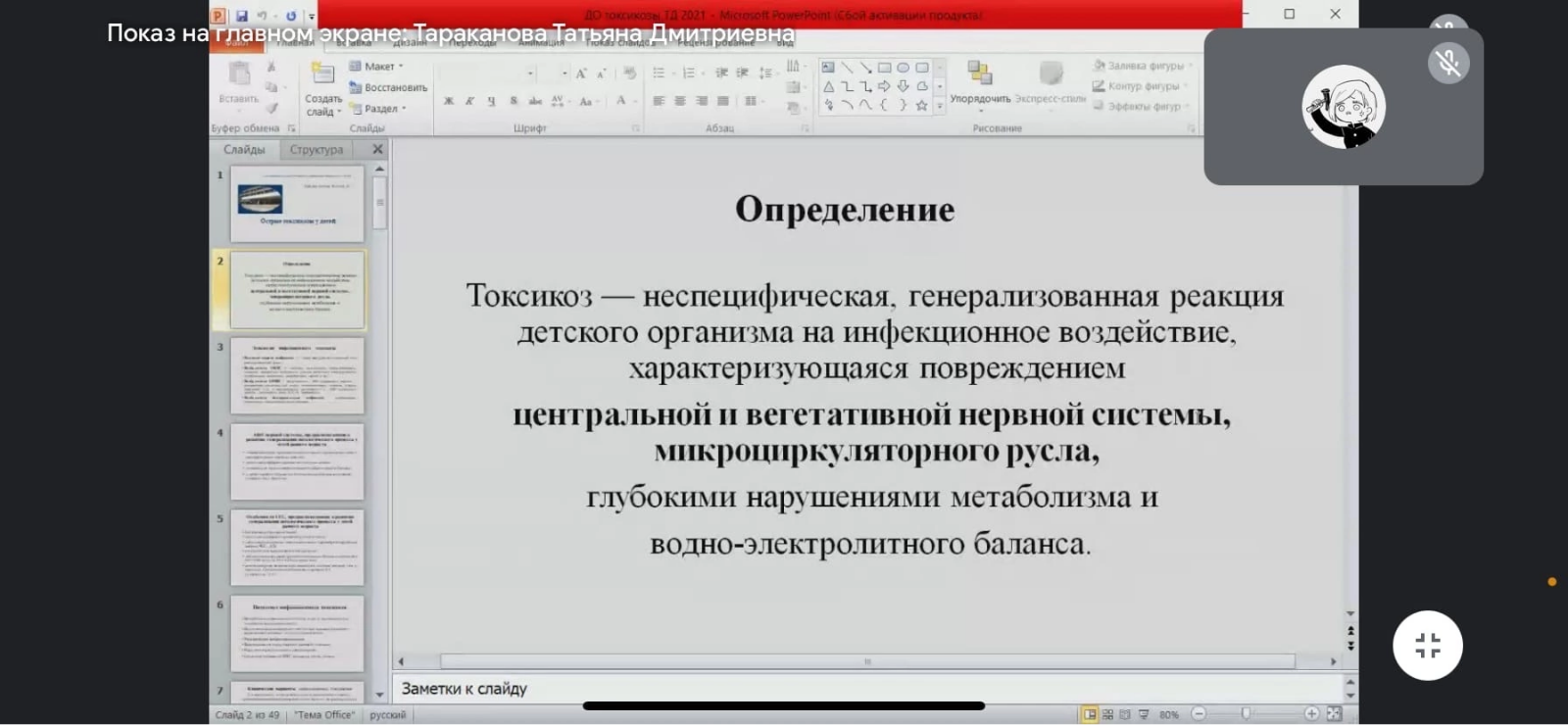
Task: Open Заливка фигуры shape fill dropdown
Action: coord(1143,66)
